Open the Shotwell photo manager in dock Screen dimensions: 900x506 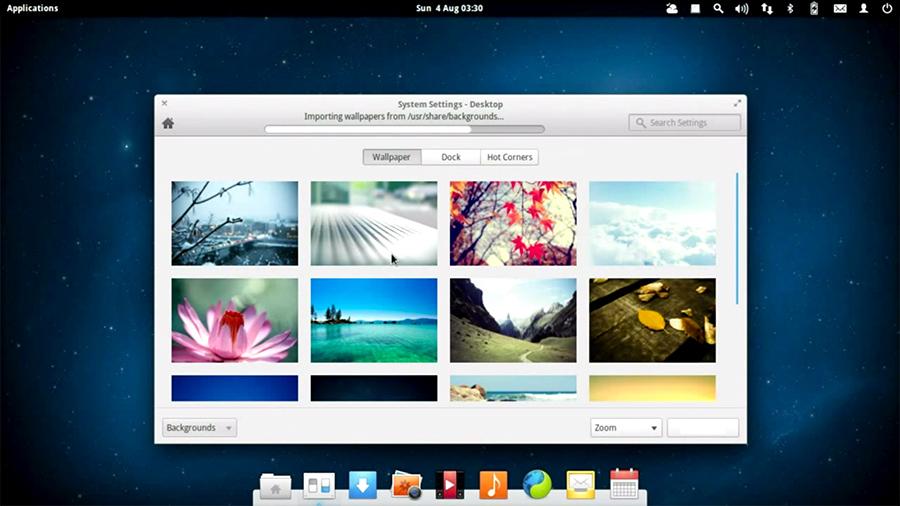point(406,485)
